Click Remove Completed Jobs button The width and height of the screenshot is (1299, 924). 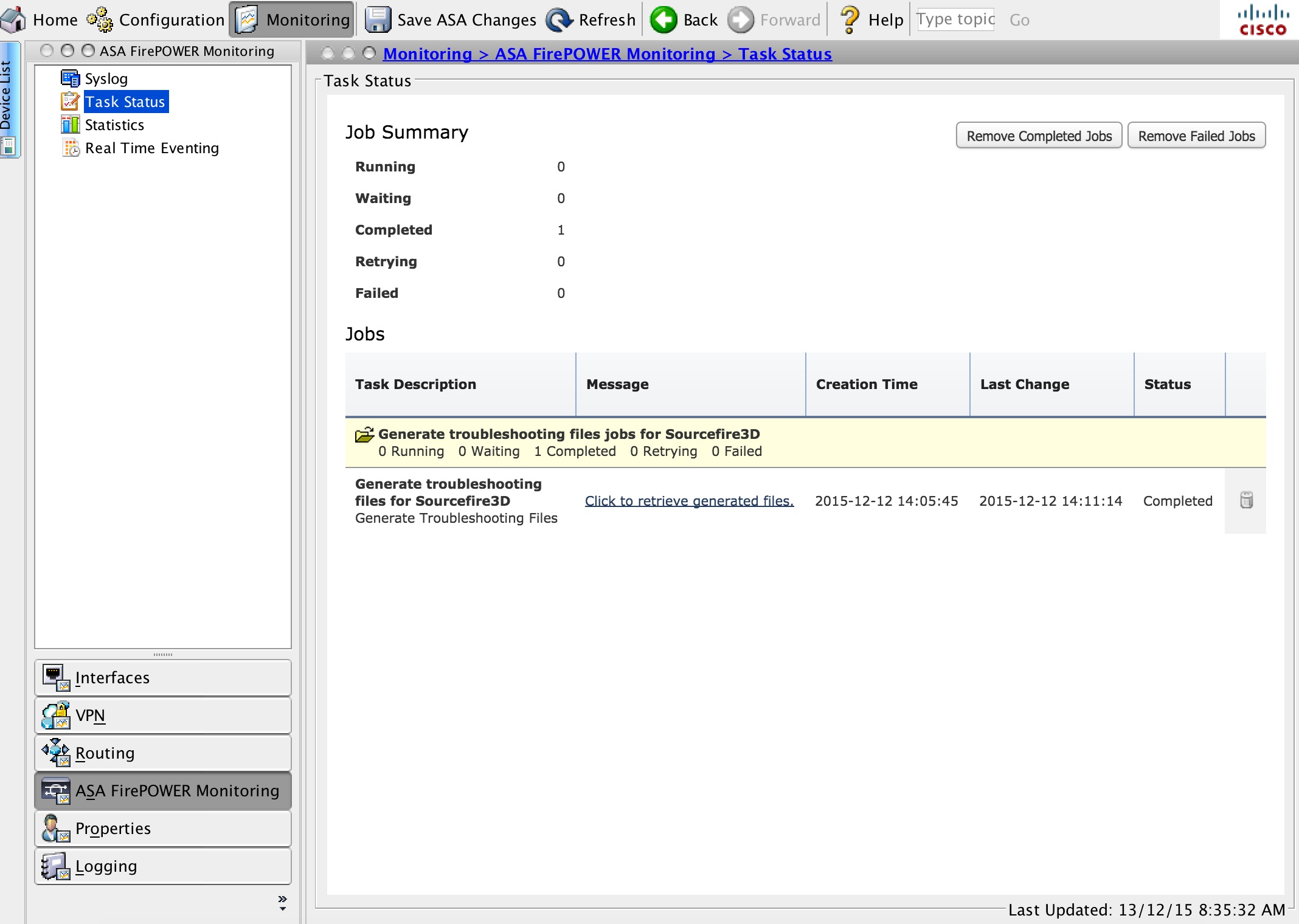pos(1039,136)
